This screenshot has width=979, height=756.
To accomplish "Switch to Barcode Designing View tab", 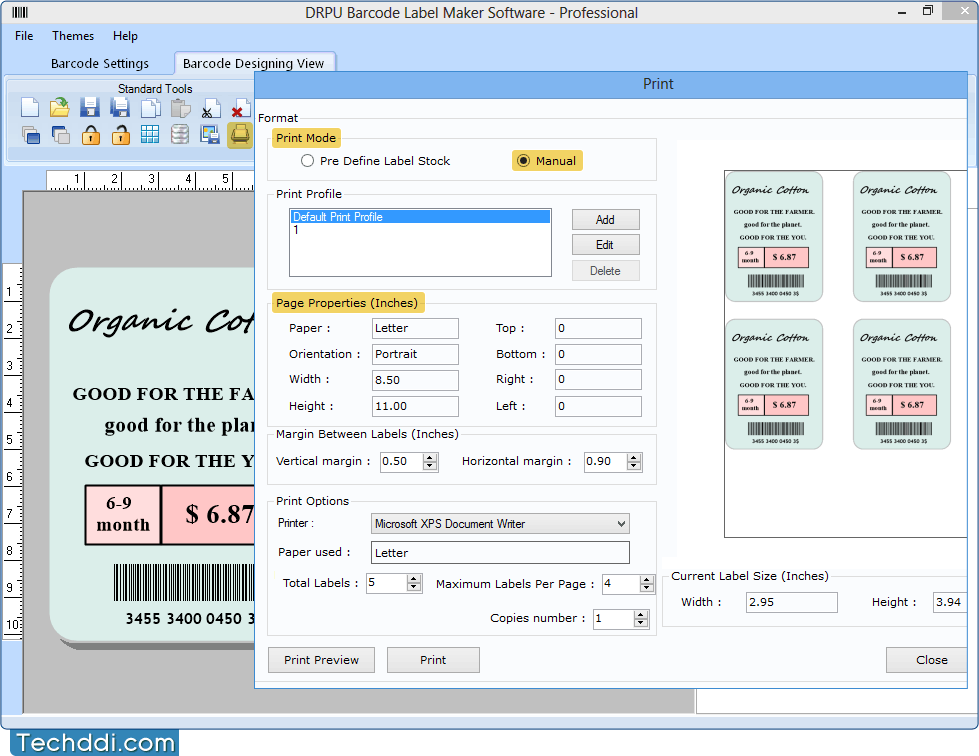I will (x=253, y=63).
